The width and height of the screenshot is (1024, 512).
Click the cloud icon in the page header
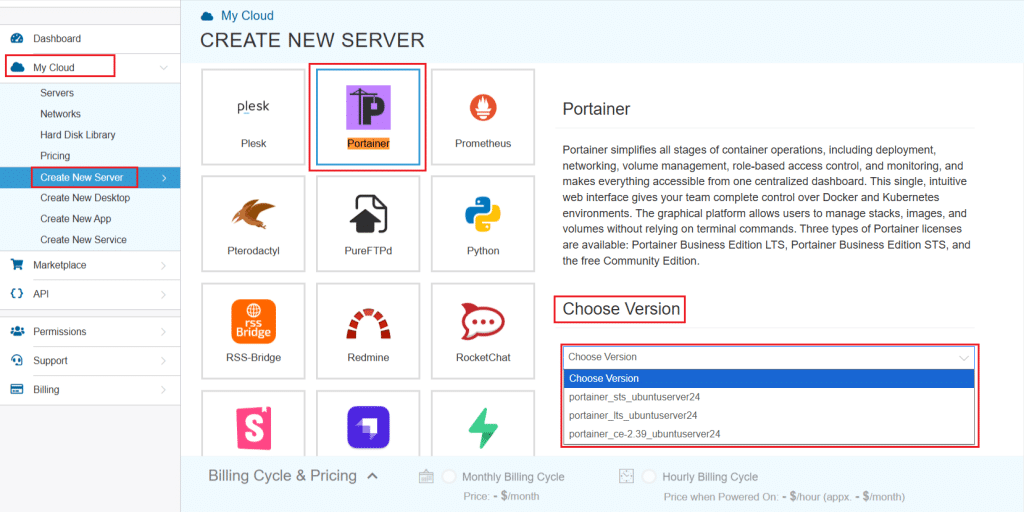(x=207, y=16)
